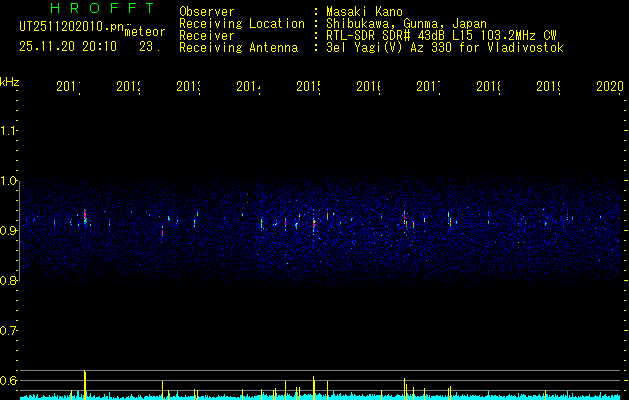Click the 2017 time axis marker
The image size is (629, 400).
[x=428, y=86]
